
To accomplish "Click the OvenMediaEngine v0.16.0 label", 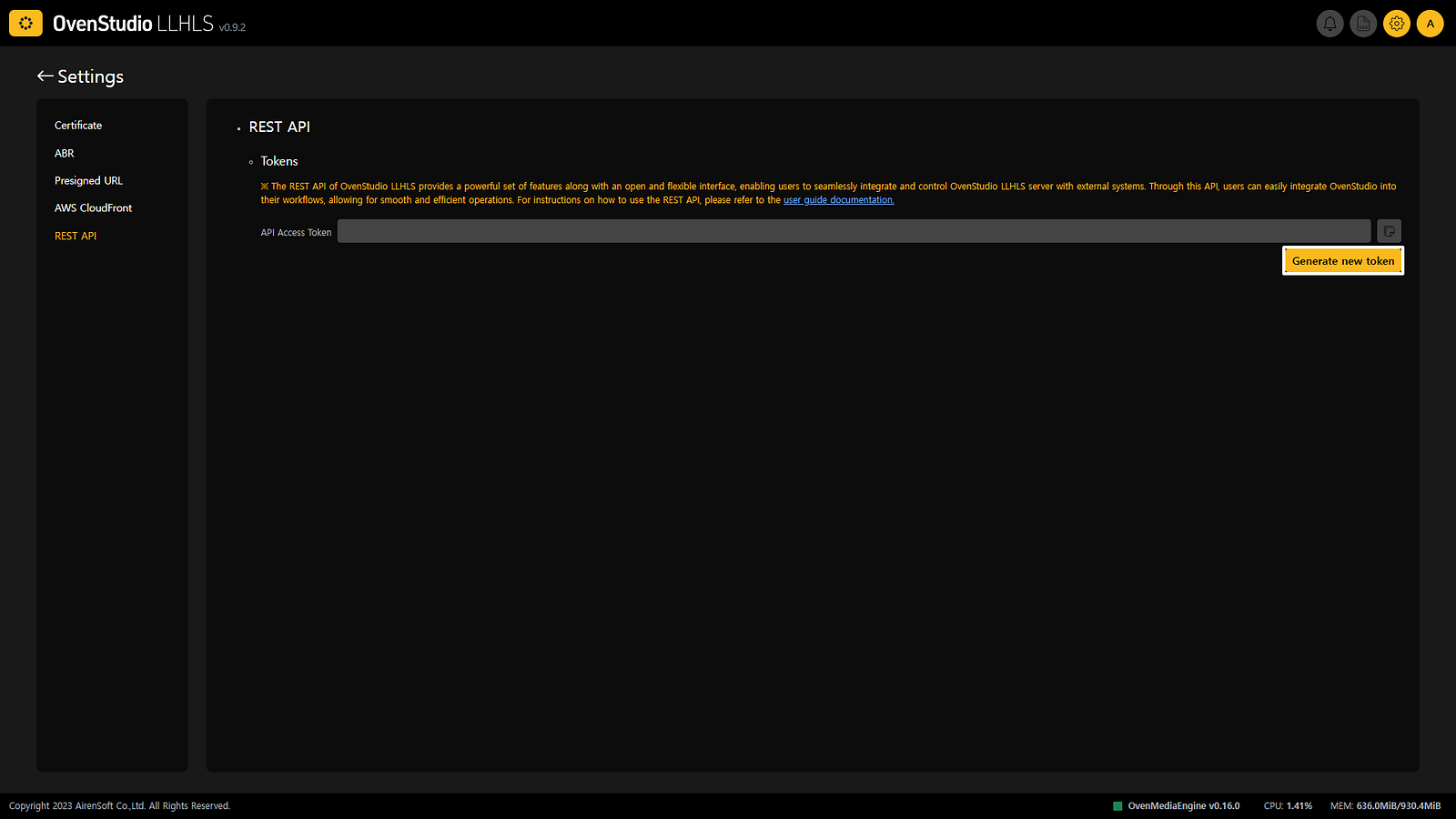I will (1183, 806).
